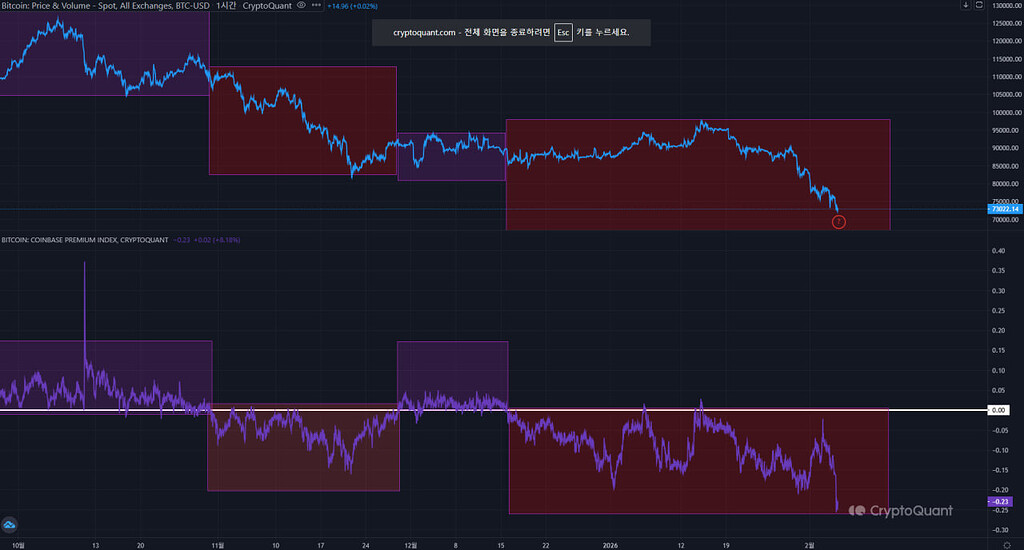Toggle visibility eye icon on Bitcoin price series
Image resolution: width=1024 pixels, height=550 pixels.
(x=302, y=6)
